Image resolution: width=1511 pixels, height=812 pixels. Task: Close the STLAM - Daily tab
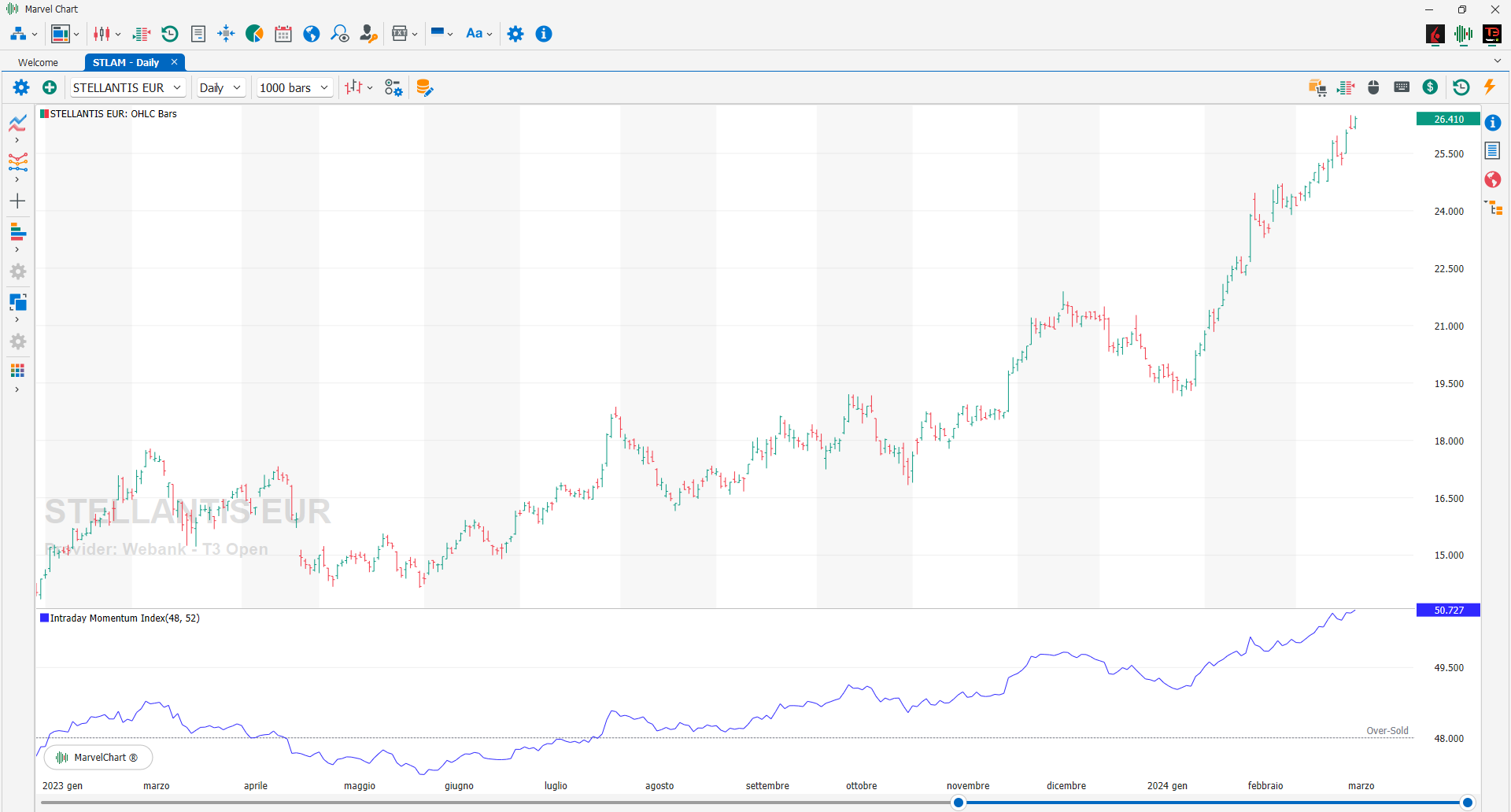[x=174, y=62]
